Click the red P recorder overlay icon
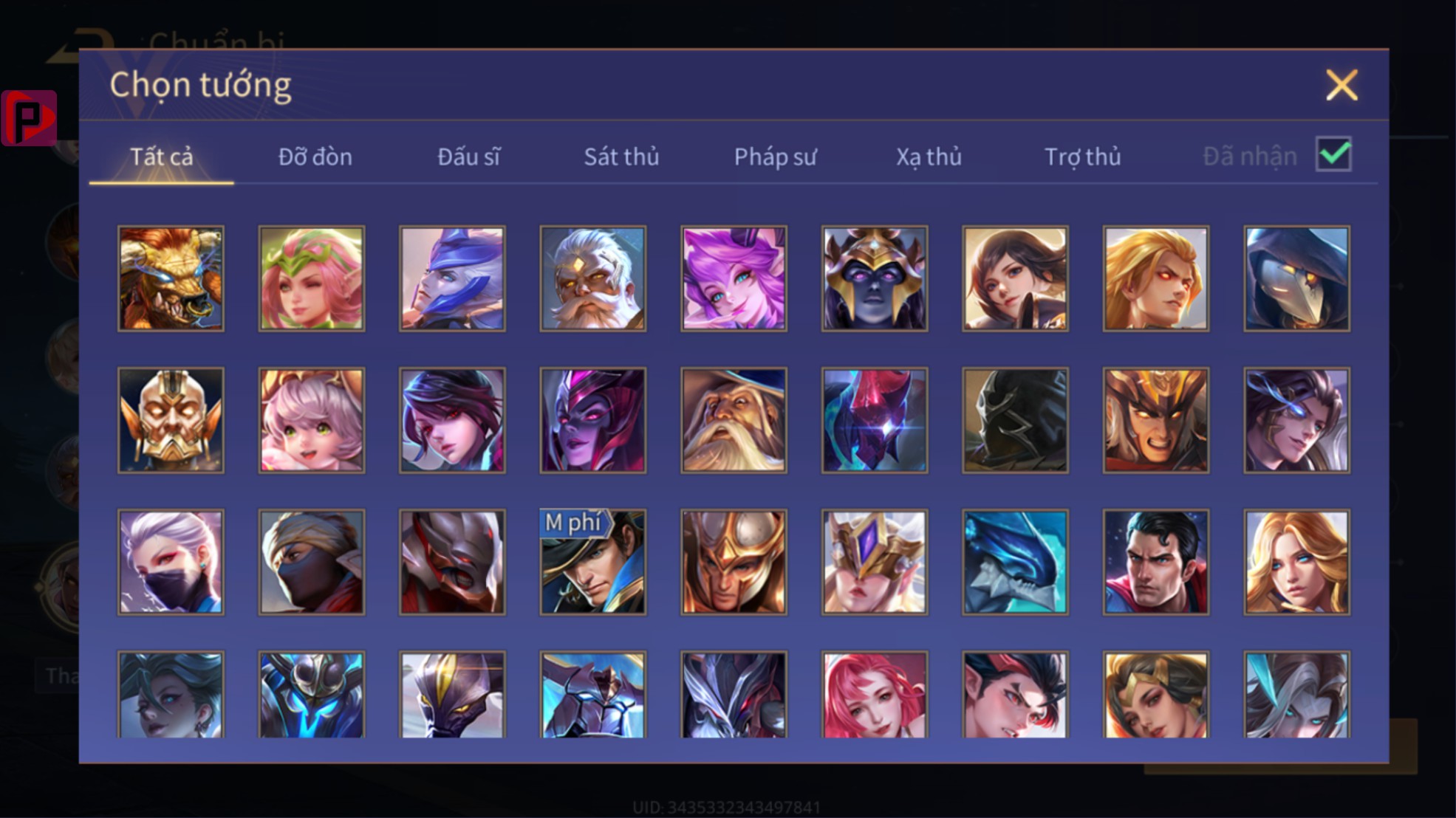Image resolution: width=1456 pixels, height=818 pixels. tap(30, 118)
